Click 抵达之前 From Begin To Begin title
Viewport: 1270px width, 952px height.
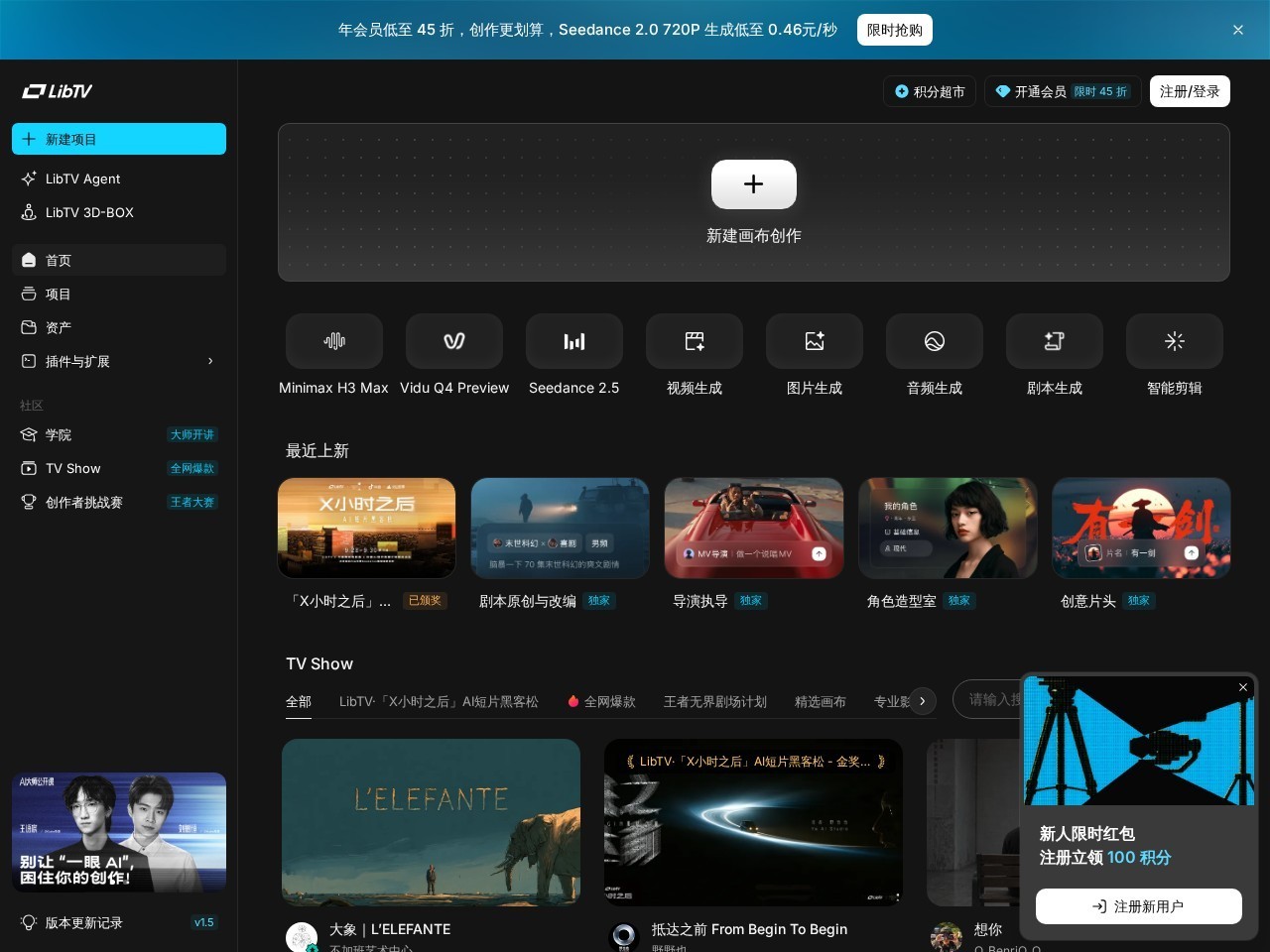click(749, 929)
